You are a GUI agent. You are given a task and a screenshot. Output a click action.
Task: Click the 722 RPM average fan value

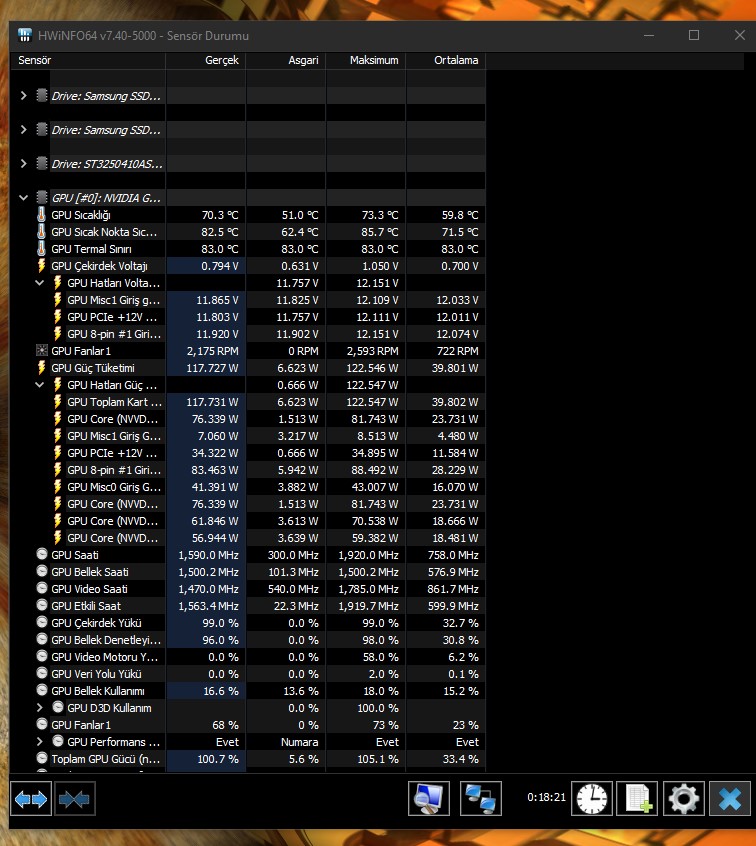click(x=458, y=351)
